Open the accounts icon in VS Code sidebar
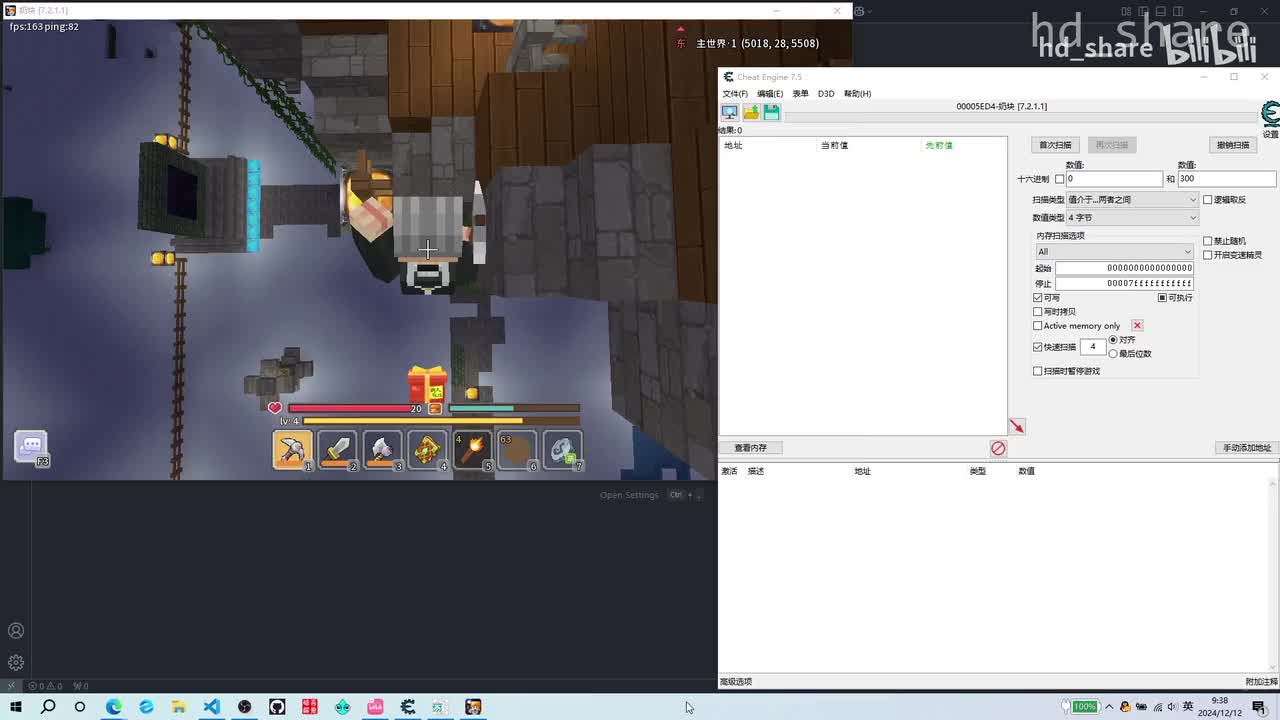This screenshot has height=720, width=1280. pyautogui.click(x=16, y=631)
